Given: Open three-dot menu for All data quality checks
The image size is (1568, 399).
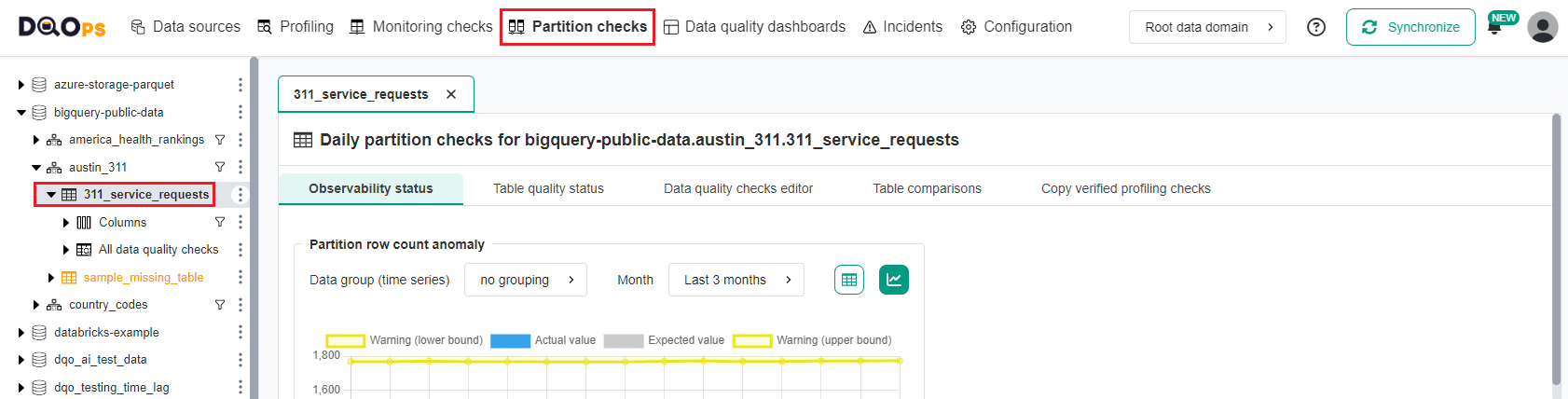Looking at the screenshot, I should [x=241, y=250].
